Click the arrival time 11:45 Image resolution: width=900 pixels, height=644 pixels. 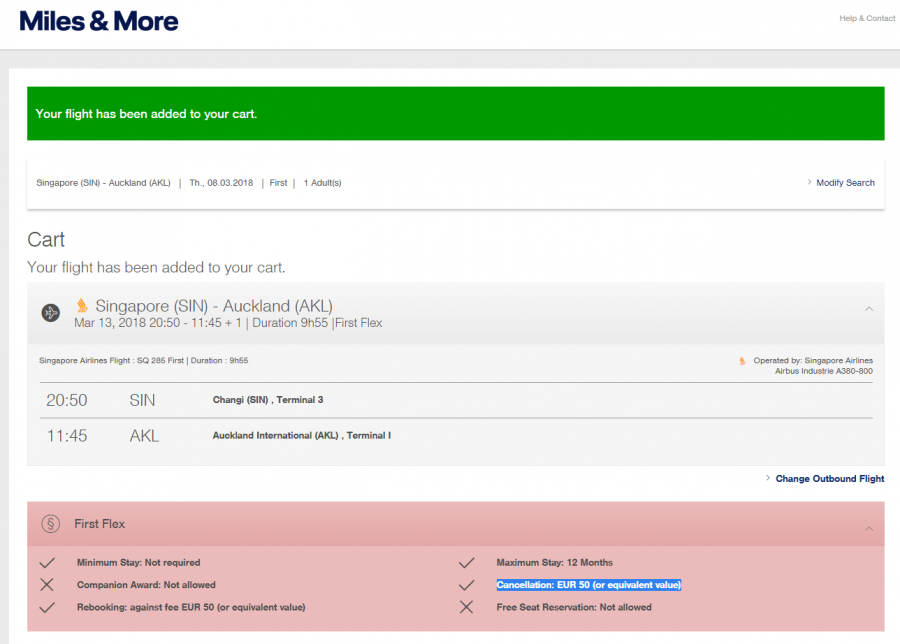pyautogui.click(x=67, y=436)
